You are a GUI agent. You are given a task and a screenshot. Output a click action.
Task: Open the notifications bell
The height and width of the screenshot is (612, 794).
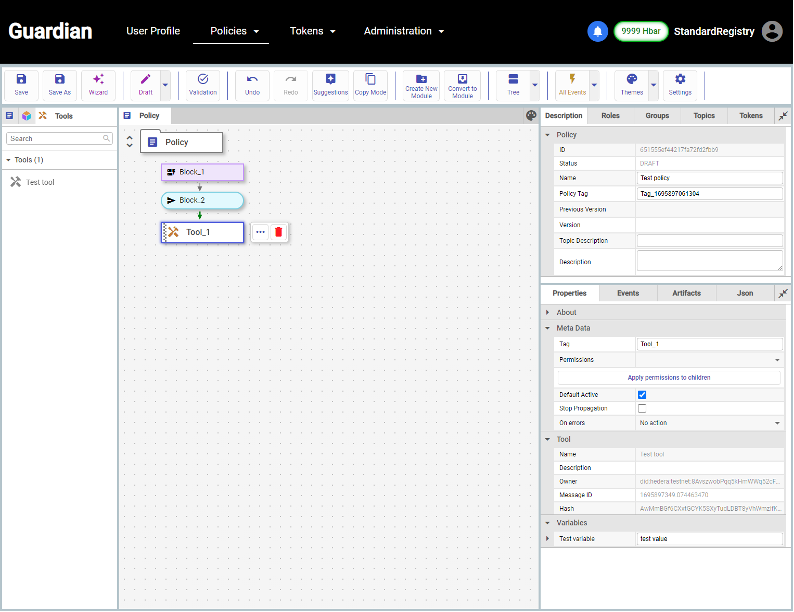[597, 31]
